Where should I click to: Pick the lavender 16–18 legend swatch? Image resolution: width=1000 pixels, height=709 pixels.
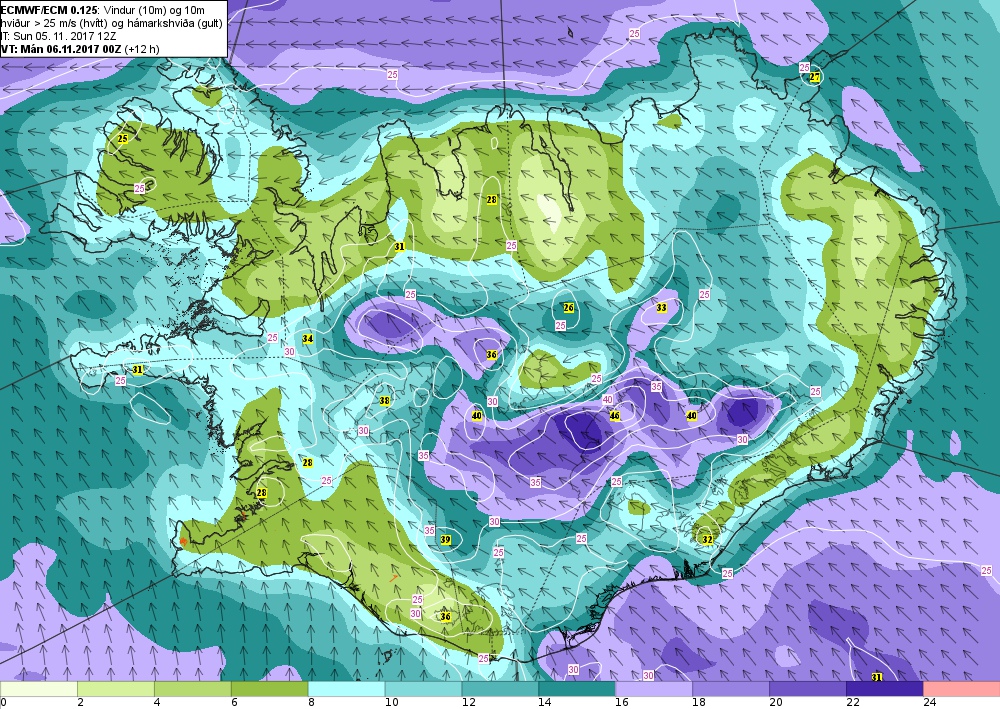click(x=654, y=689)
